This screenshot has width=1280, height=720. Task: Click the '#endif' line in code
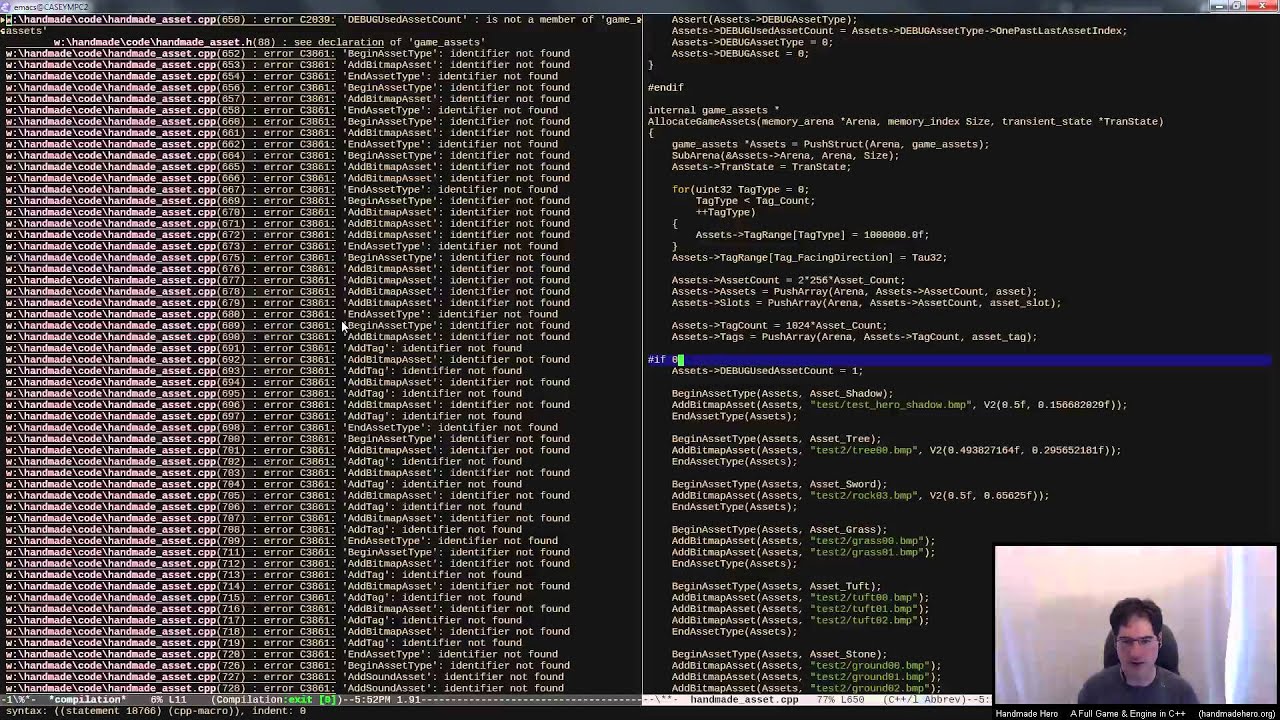[x=665, y=87]
